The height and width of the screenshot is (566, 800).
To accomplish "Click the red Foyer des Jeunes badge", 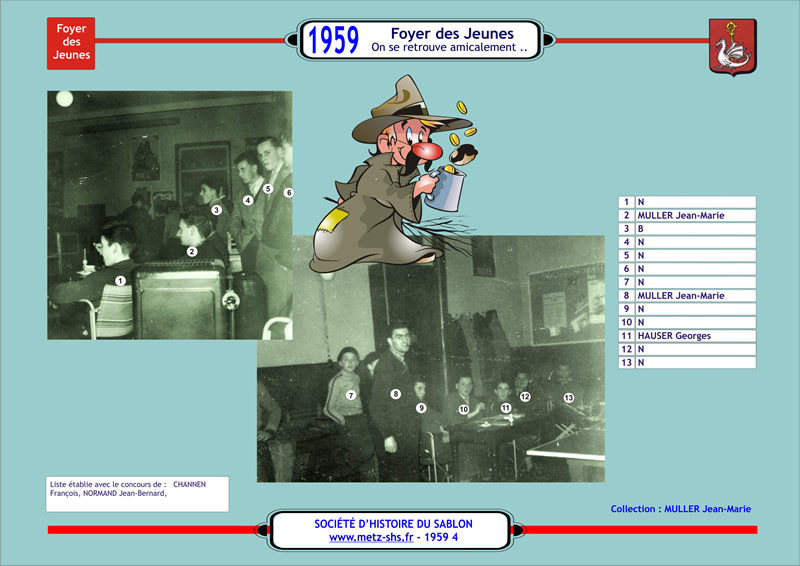I will (x=71, y=43).
